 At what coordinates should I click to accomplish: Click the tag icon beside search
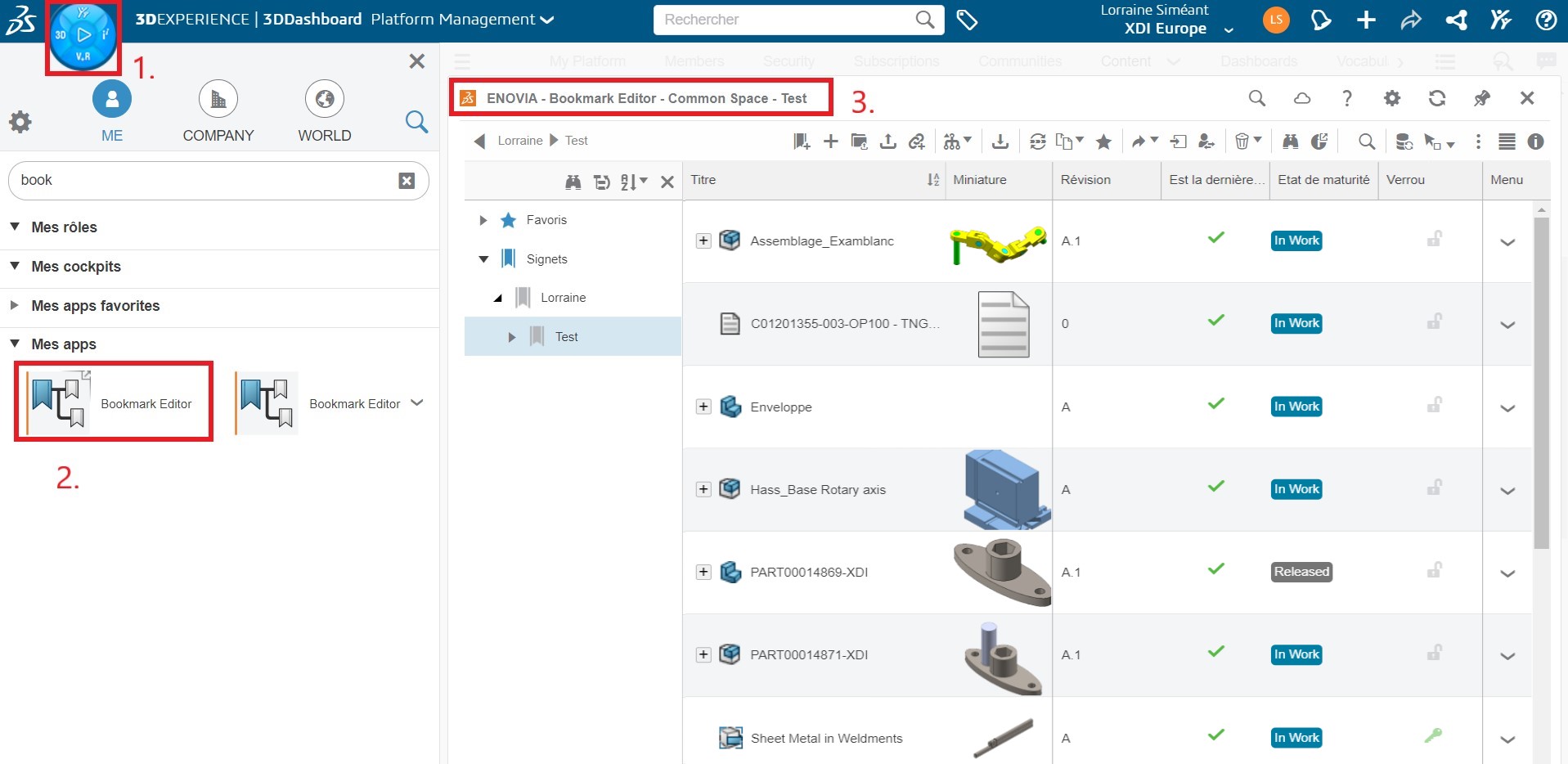(x=967, y=20)
